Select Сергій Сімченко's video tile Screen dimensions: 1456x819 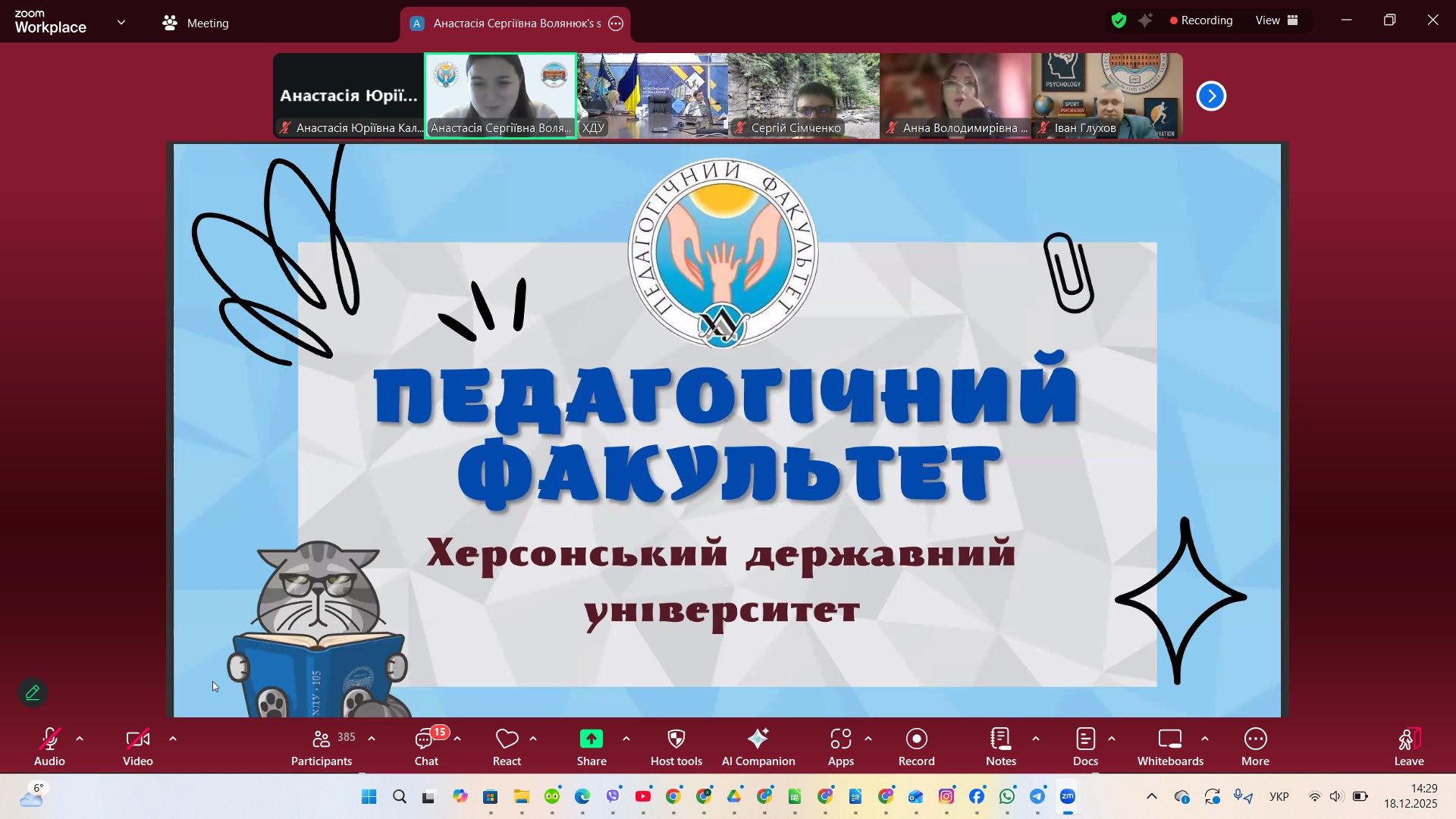(804, 96)
